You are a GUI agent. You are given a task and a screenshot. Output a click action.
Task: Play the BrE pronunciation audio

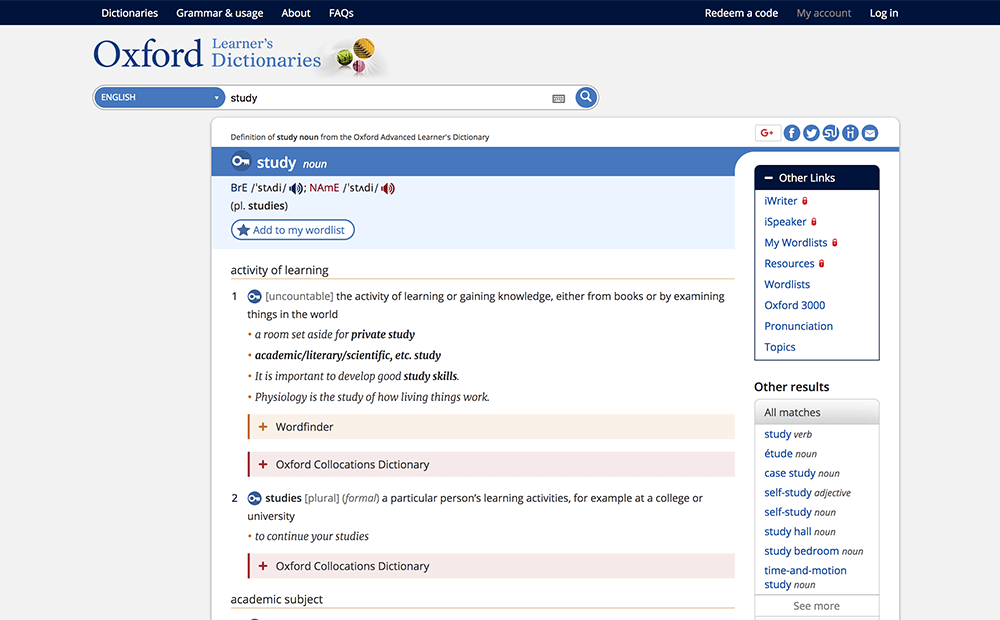[x=296, y=188]
